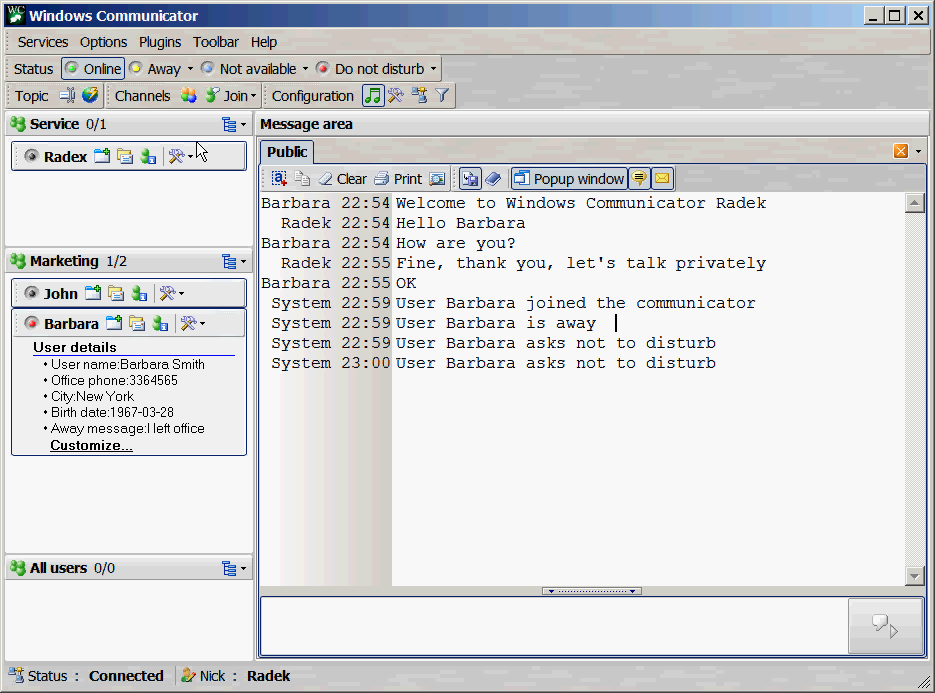Screen dimensions: 935x693
Task: Expand the wrench tools dropdown for Barbara
Action: point(192,323)
